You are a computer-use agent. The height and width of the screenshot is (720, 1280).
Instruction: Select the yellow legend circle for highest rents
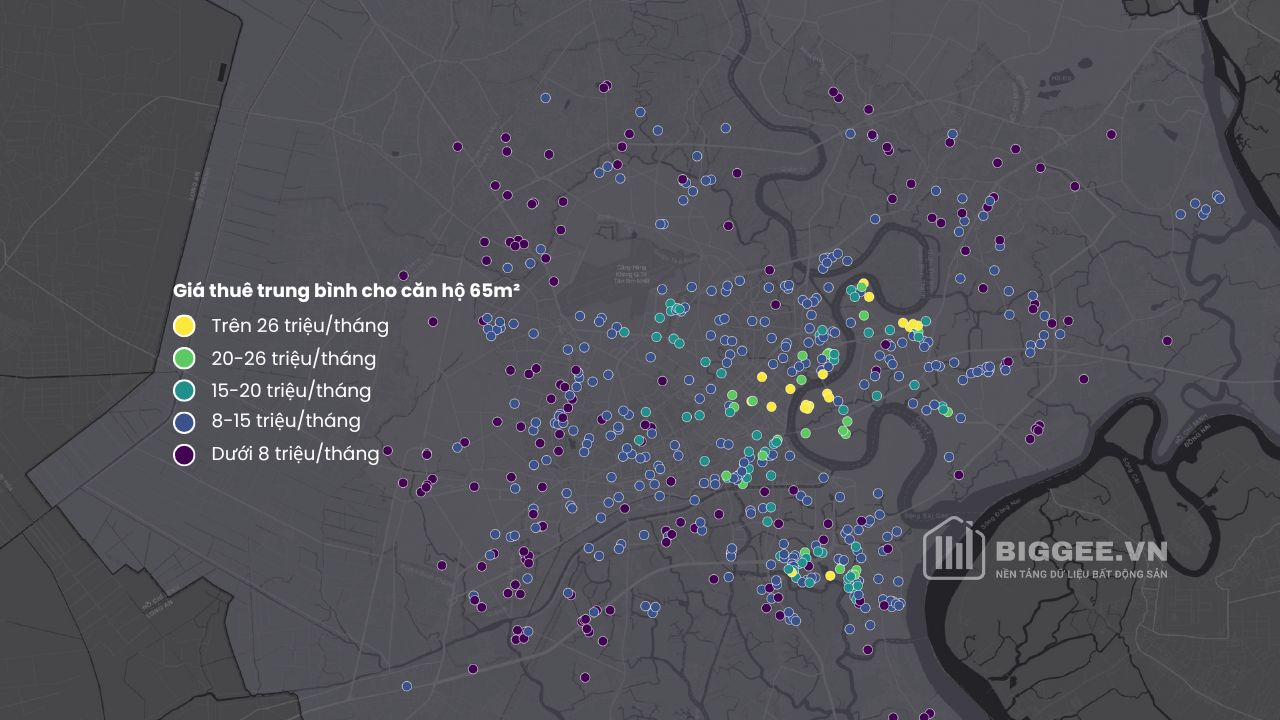[x=184, y=325]
